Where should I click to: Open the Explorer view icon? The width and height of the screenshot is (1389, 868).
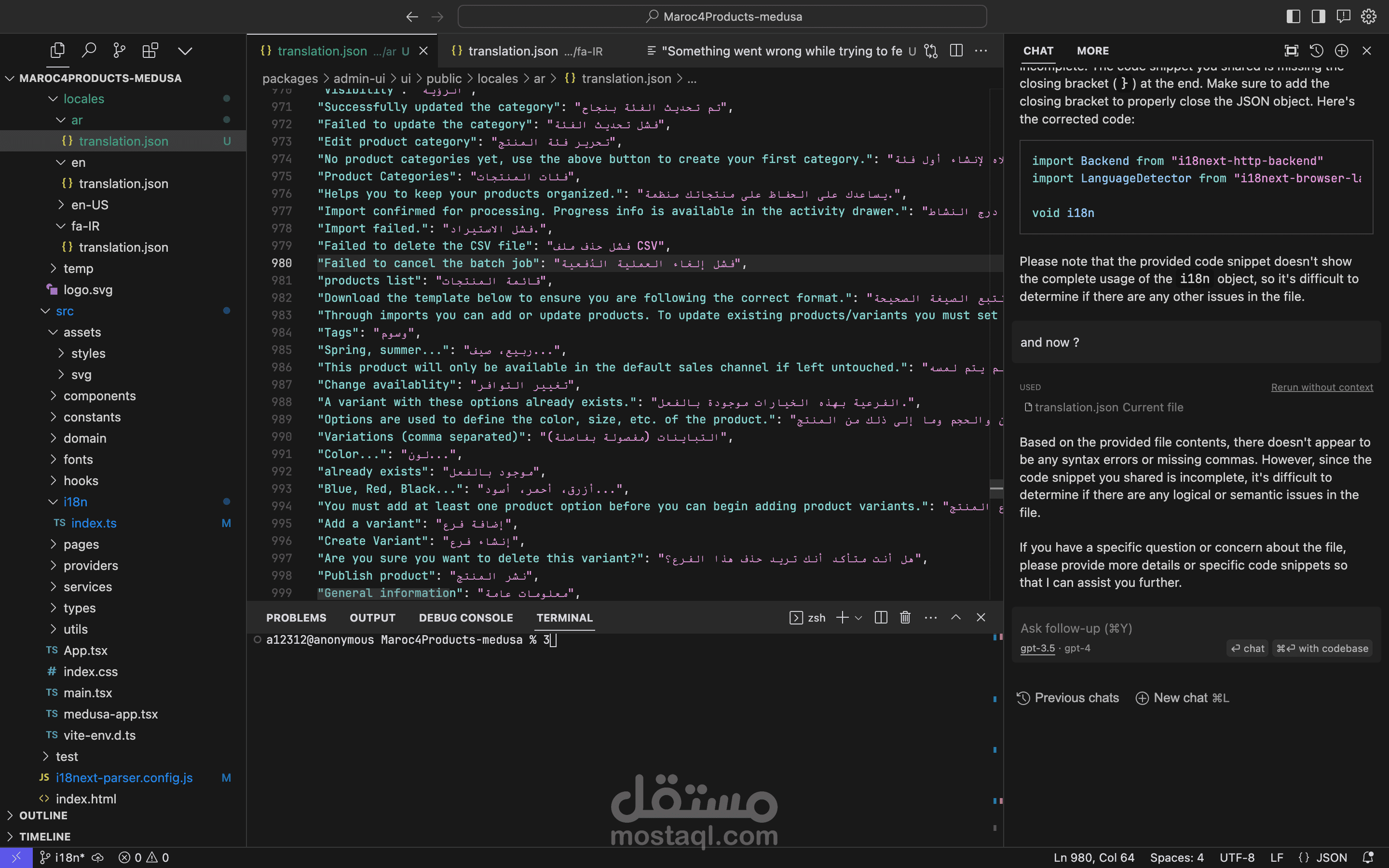[x=57, y=51]
